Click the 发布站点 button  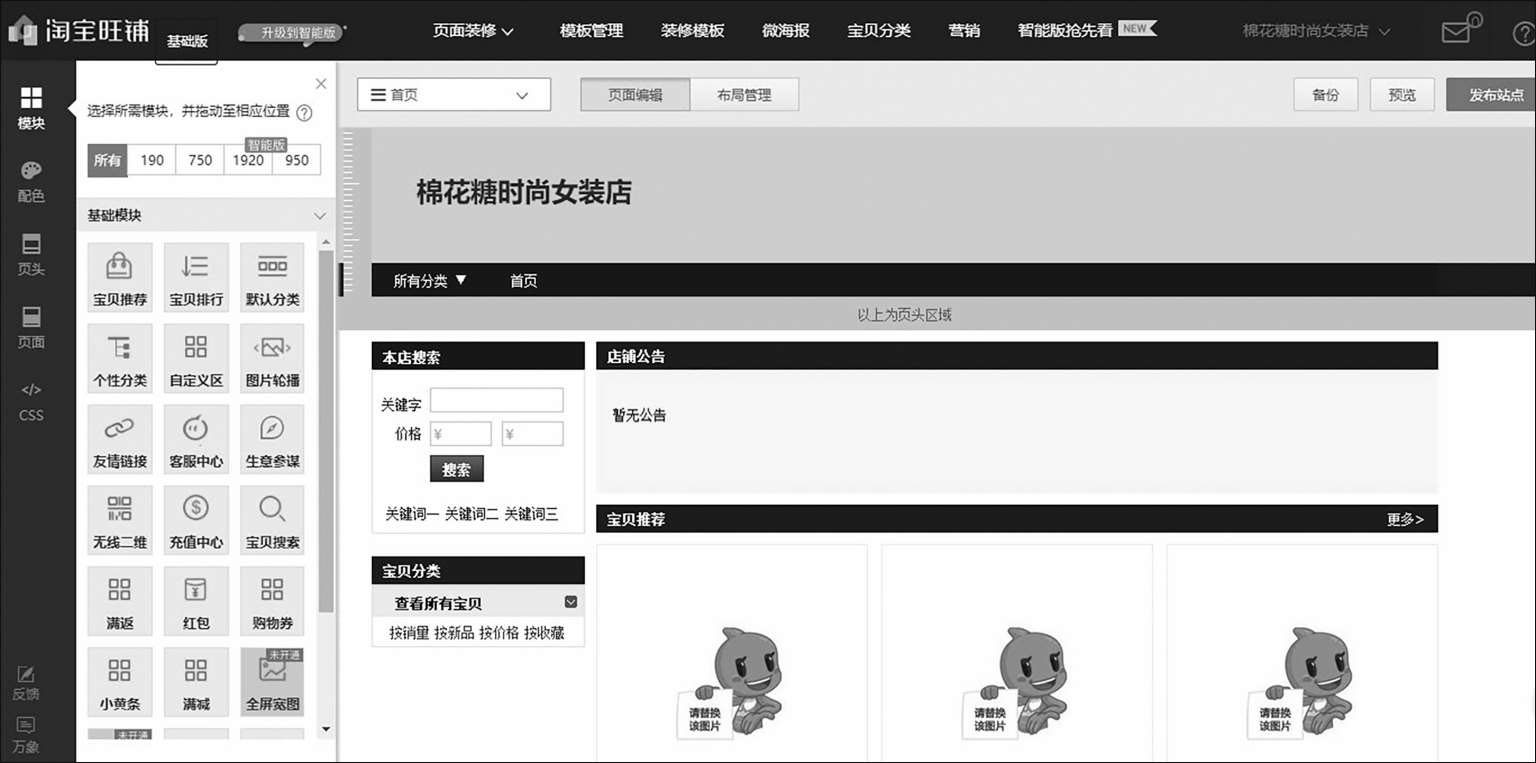tap(1494, 95)
